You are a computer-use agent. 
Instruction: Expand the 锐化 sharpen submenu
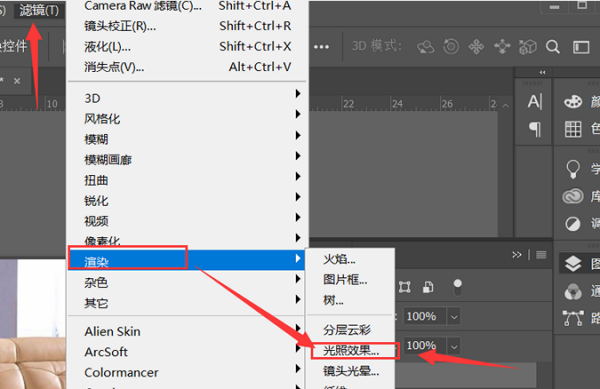coord(188,200)
